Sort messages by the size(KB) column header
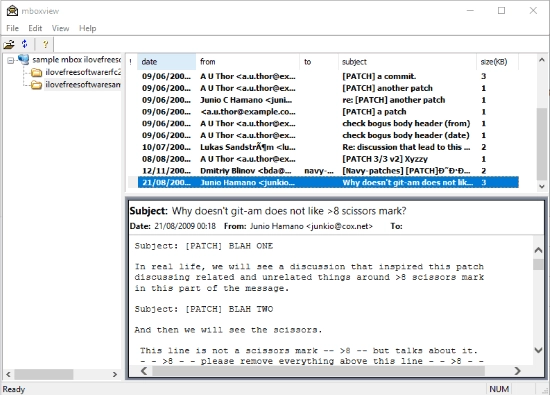 (x=497, y=62)
